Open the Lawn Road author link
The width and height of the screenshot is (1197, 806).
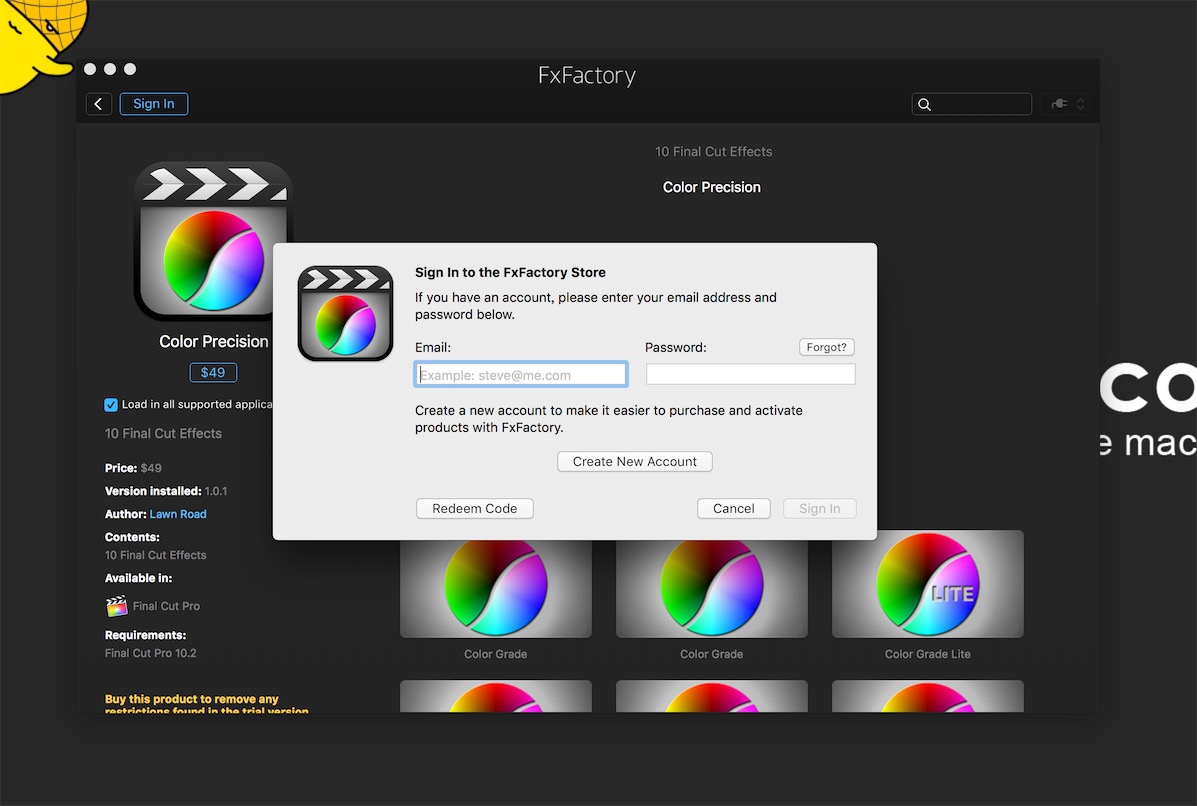[x=178, y=514]
